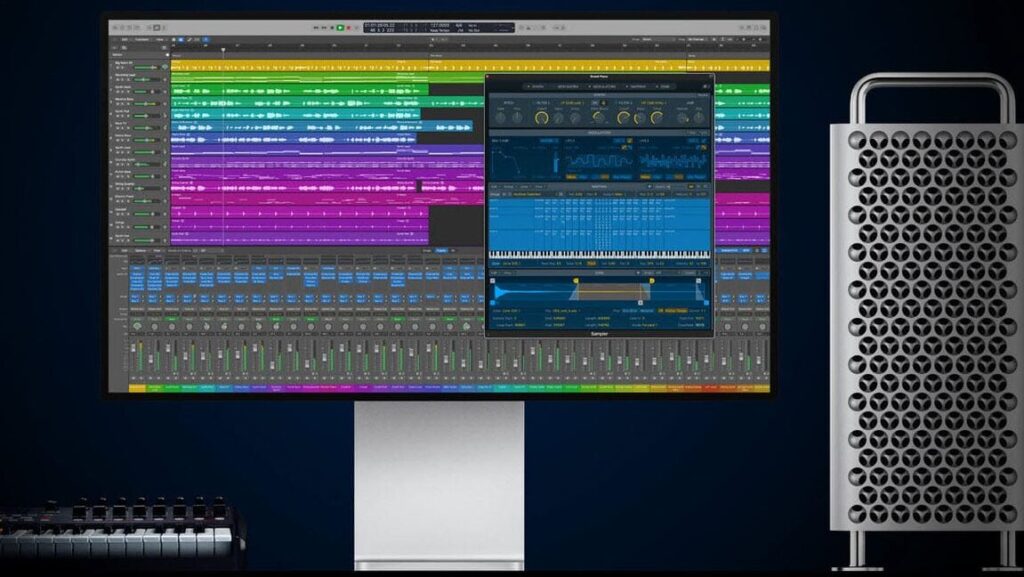Click the Library icon in the control bar
Screen dimensions: 1024x577
[115, 27]
